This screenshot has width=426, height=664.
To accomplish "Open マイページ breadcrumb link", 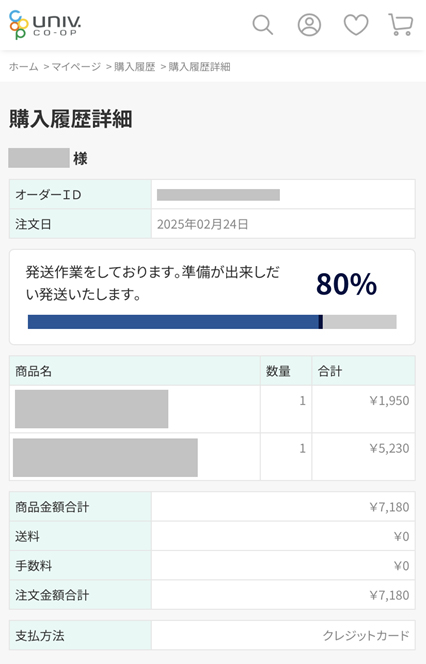I will [76, 66].
